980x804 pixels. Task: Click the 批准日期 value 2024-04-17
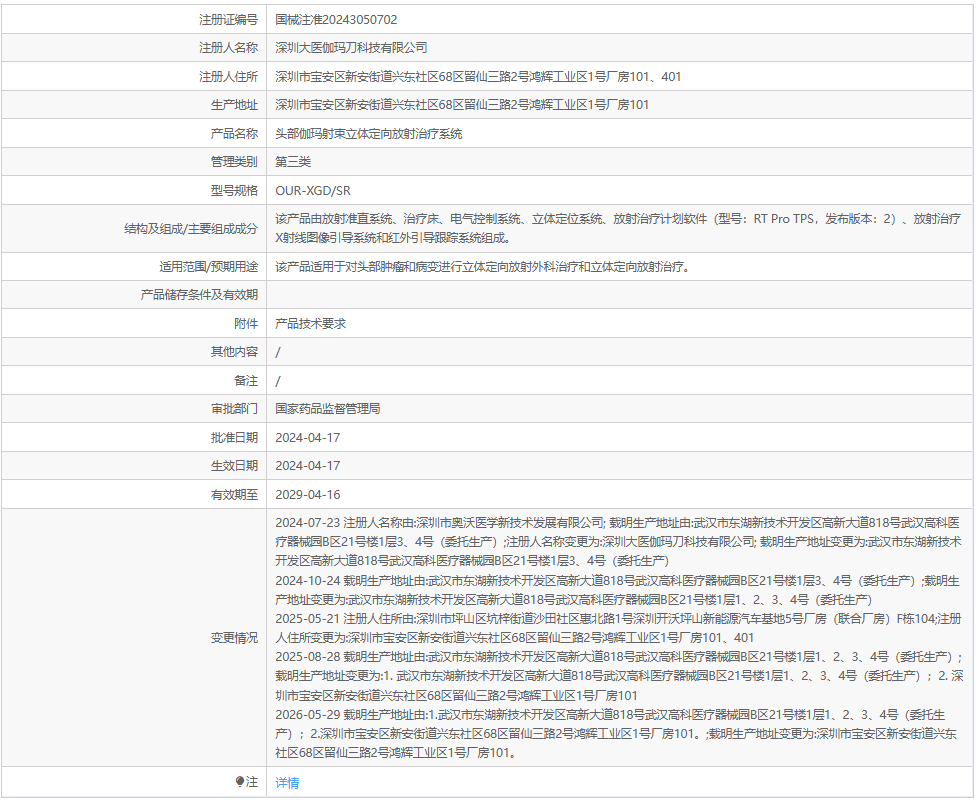point(308,437)
